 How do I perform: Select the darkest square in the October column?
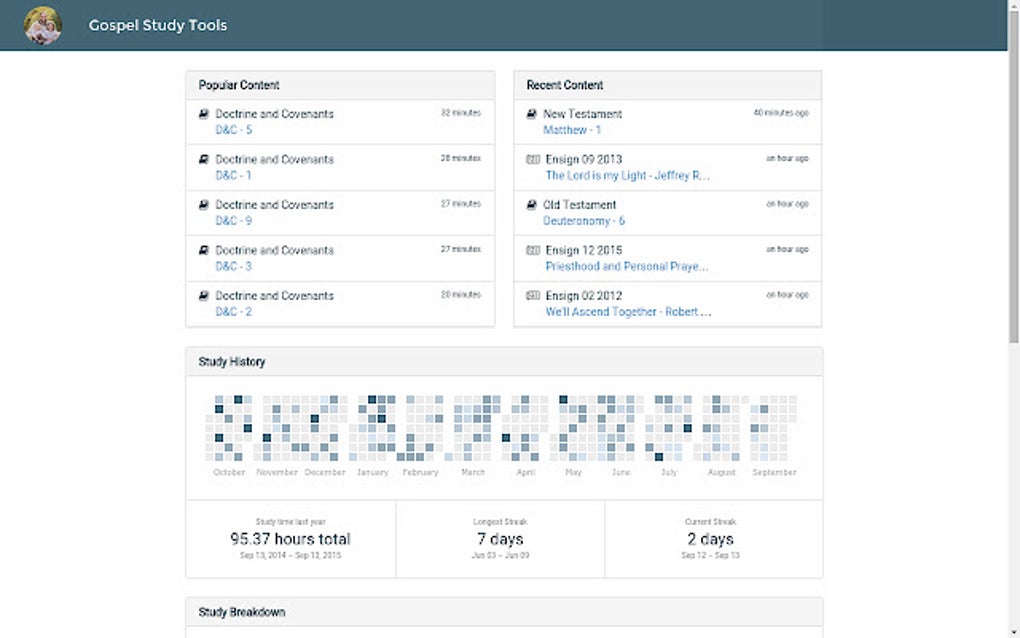pos(238,400)
